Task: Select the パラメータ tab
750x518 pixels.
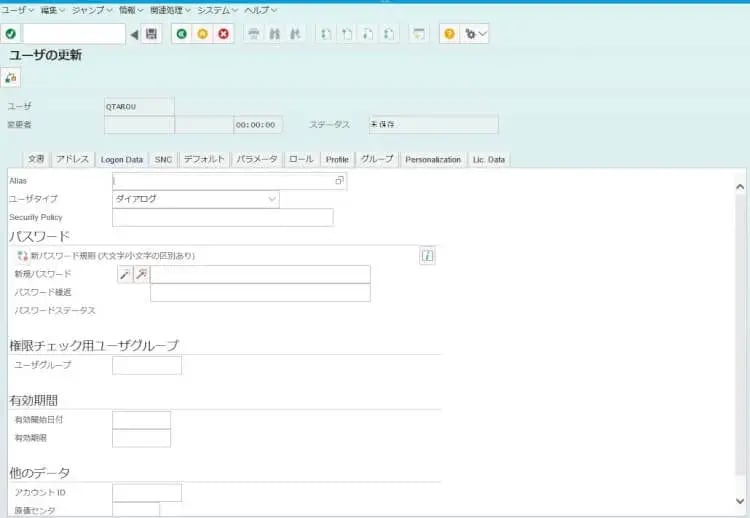Action: [257, 159]
